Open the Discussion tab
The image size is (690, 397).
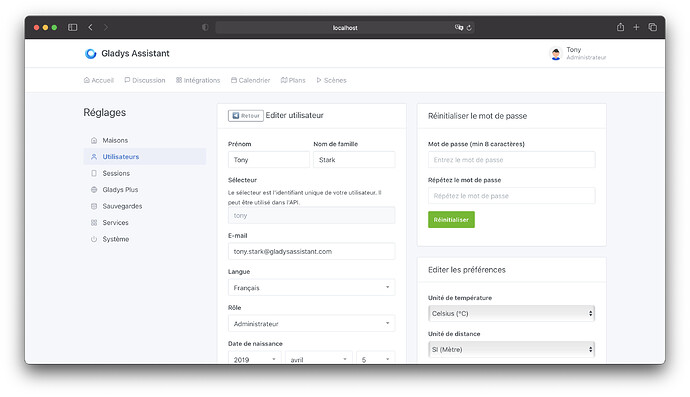coord(145,80)
